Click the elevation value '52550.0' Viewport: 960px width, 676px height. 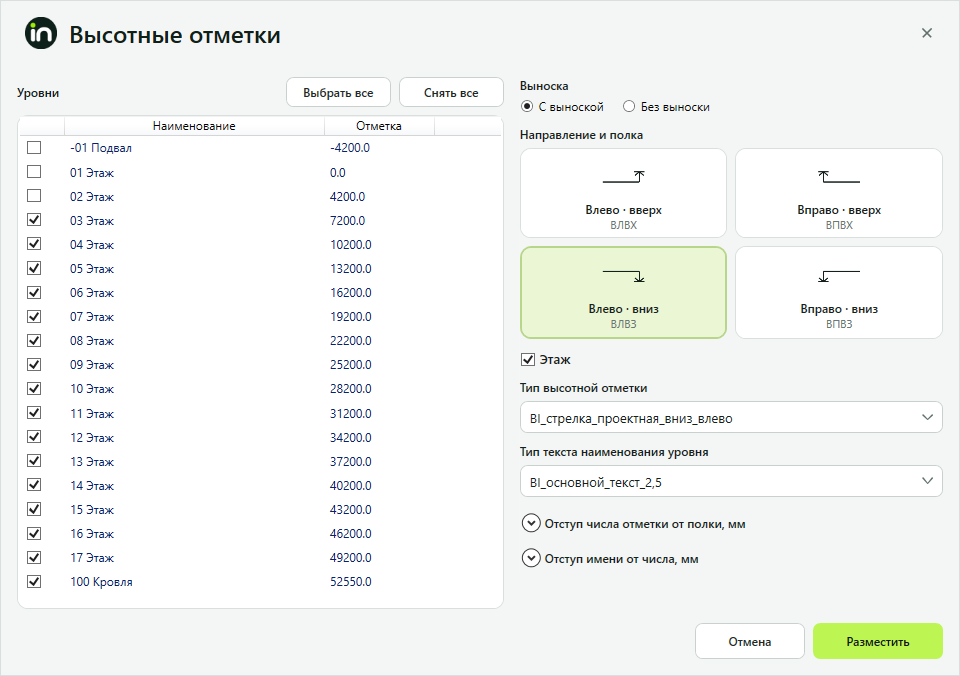point(351,582)
